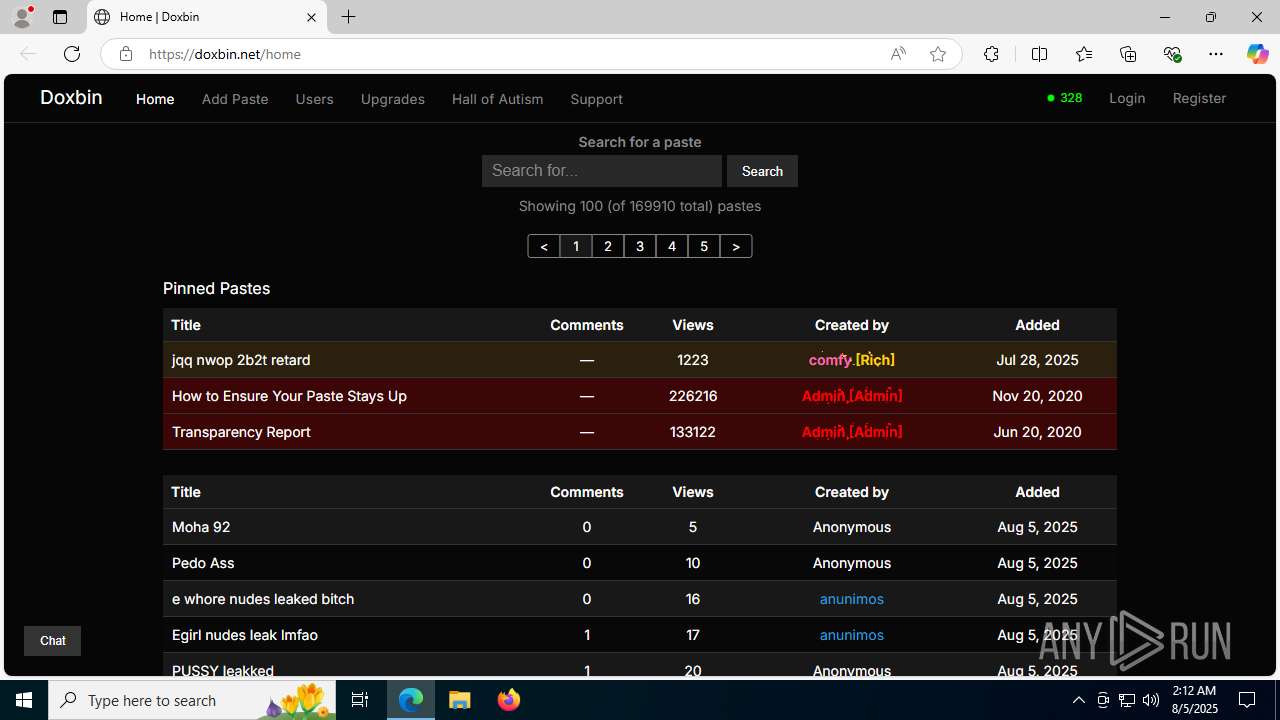This screenshot has width=1280, height=720.
Task: Open "How to Ensure Your Paste Stays Up"
Action: coord(289,396)
